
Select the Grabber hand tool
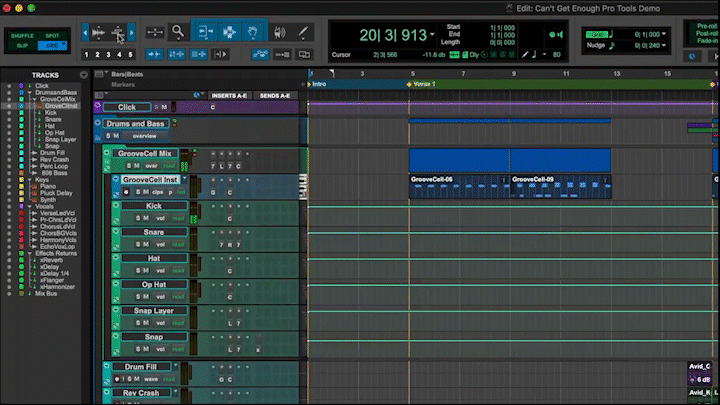pyautogui.click(x=255, y=32)
